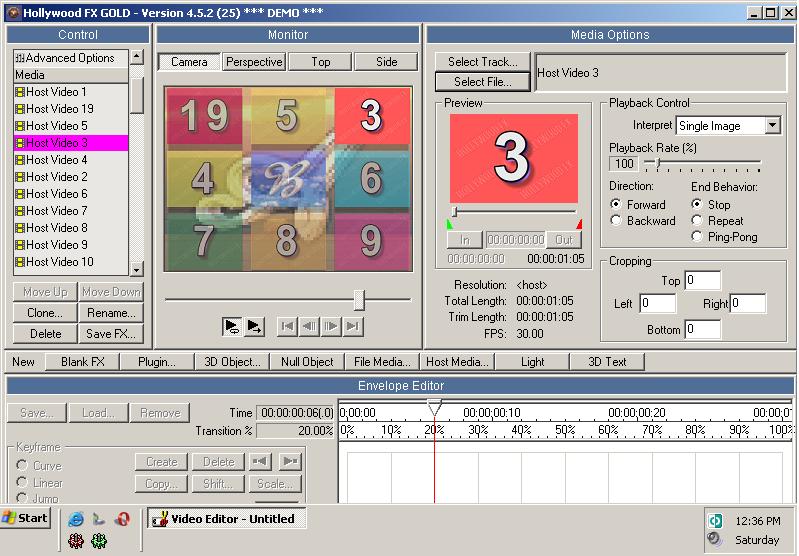Select Jump keyframe type

[x=22, y=498]
